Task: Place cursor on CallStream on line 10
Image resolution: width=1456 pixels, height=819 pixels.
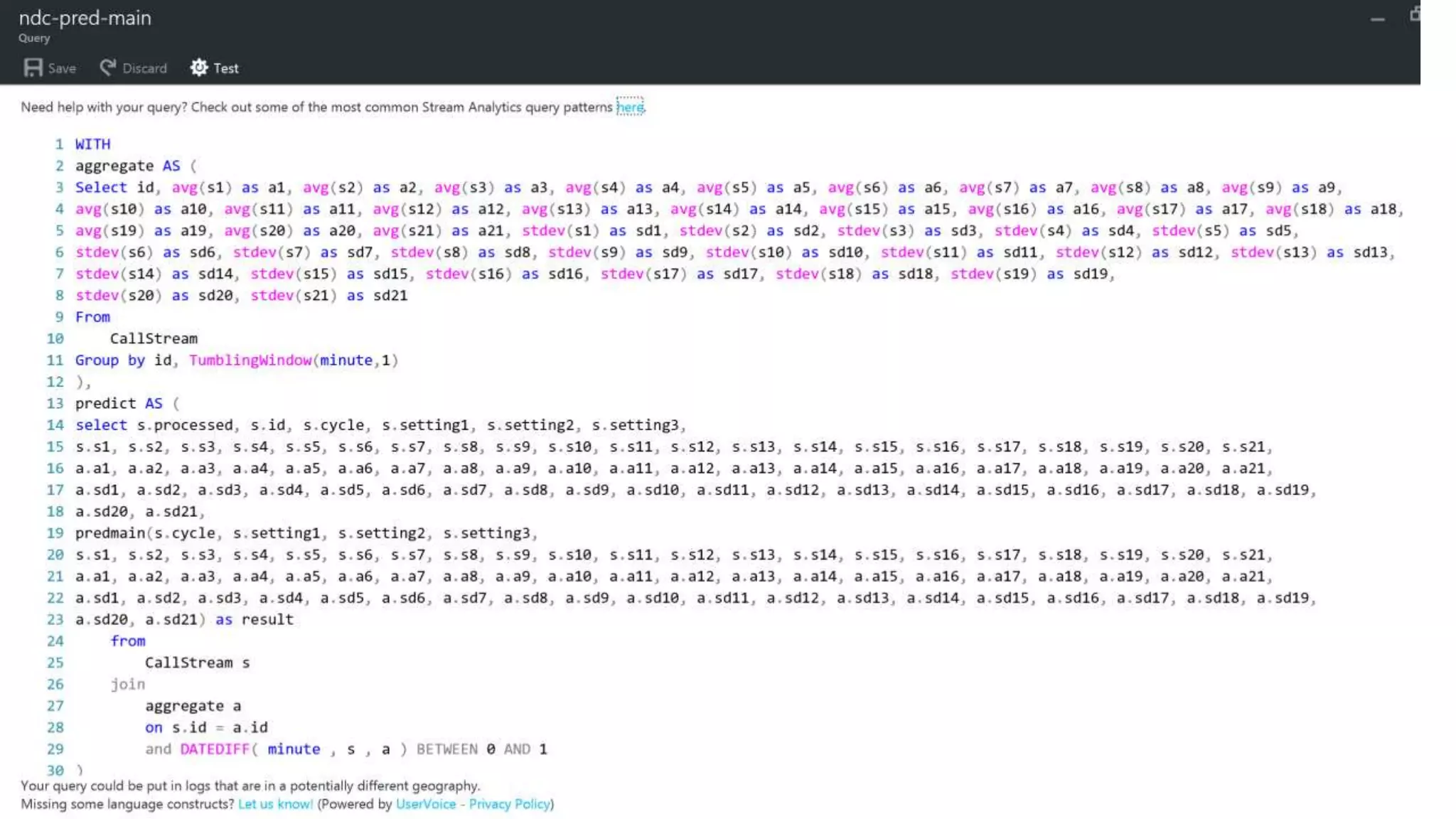Action: coord(154,339)
